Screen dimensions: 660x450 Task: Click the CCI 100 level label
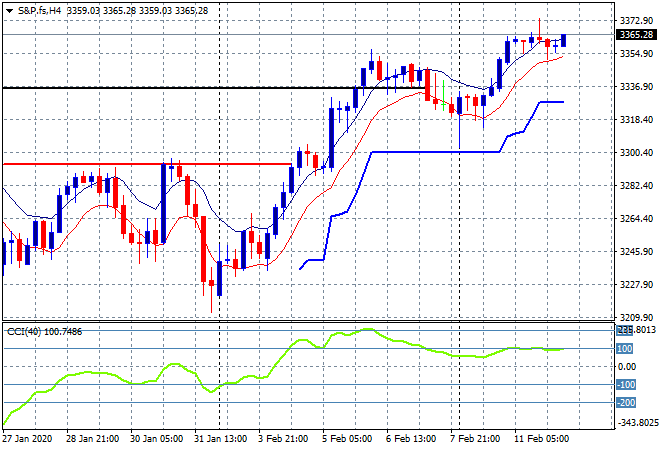pos(625,349)
